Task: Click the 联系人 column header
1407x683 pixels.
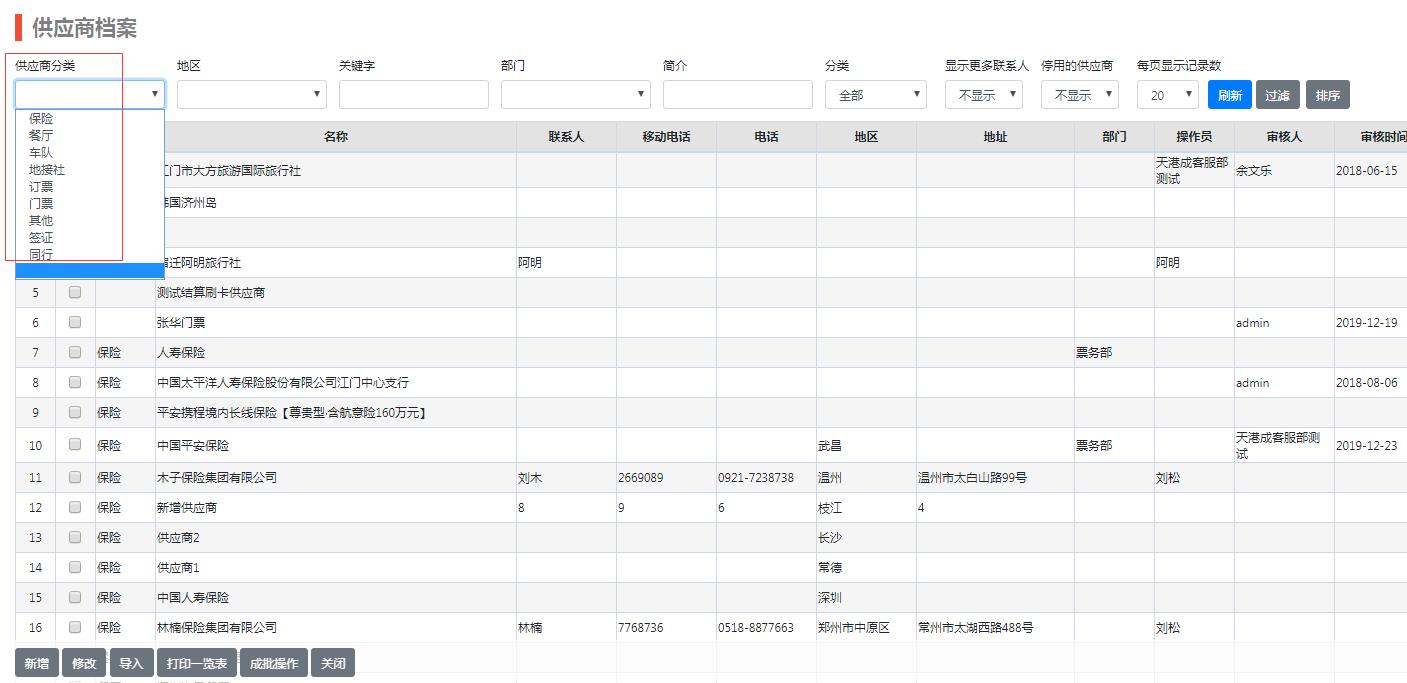Action: click(566, 137)
